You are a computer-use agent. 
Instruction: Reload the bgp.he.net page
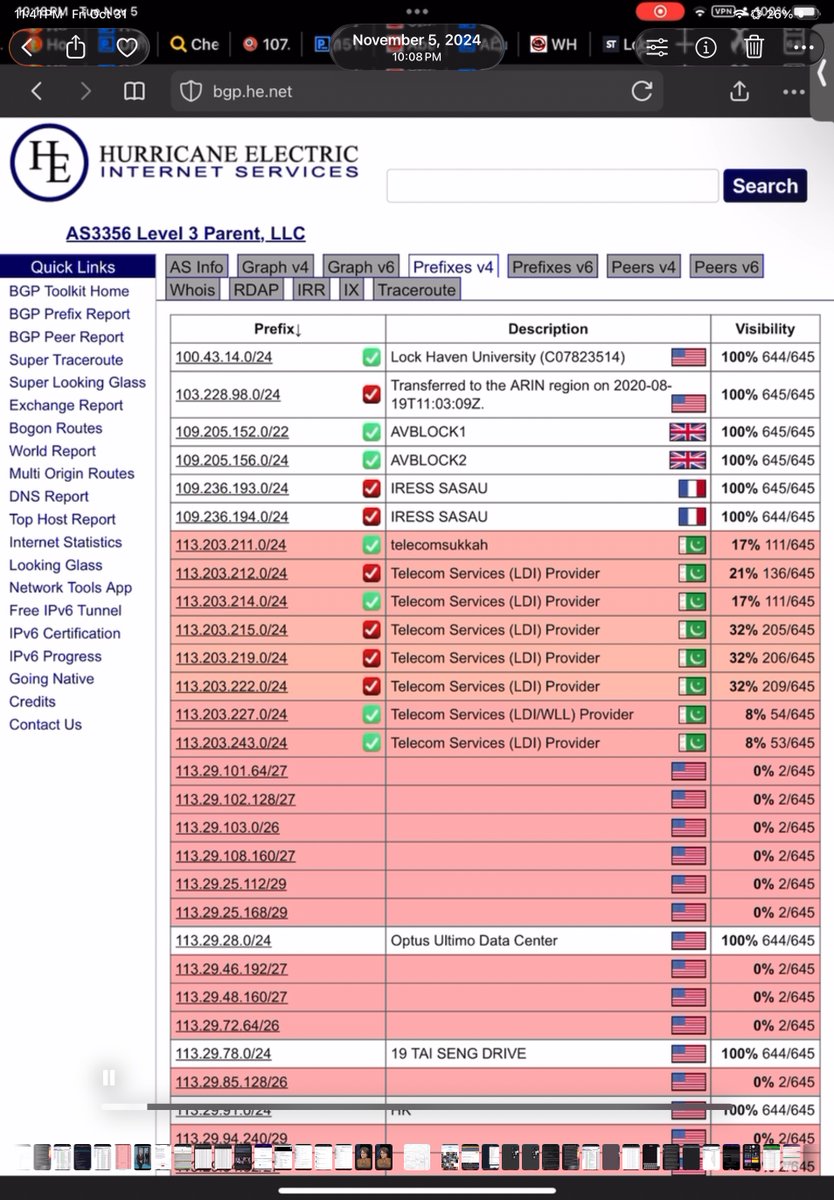(x=642, y=91)
